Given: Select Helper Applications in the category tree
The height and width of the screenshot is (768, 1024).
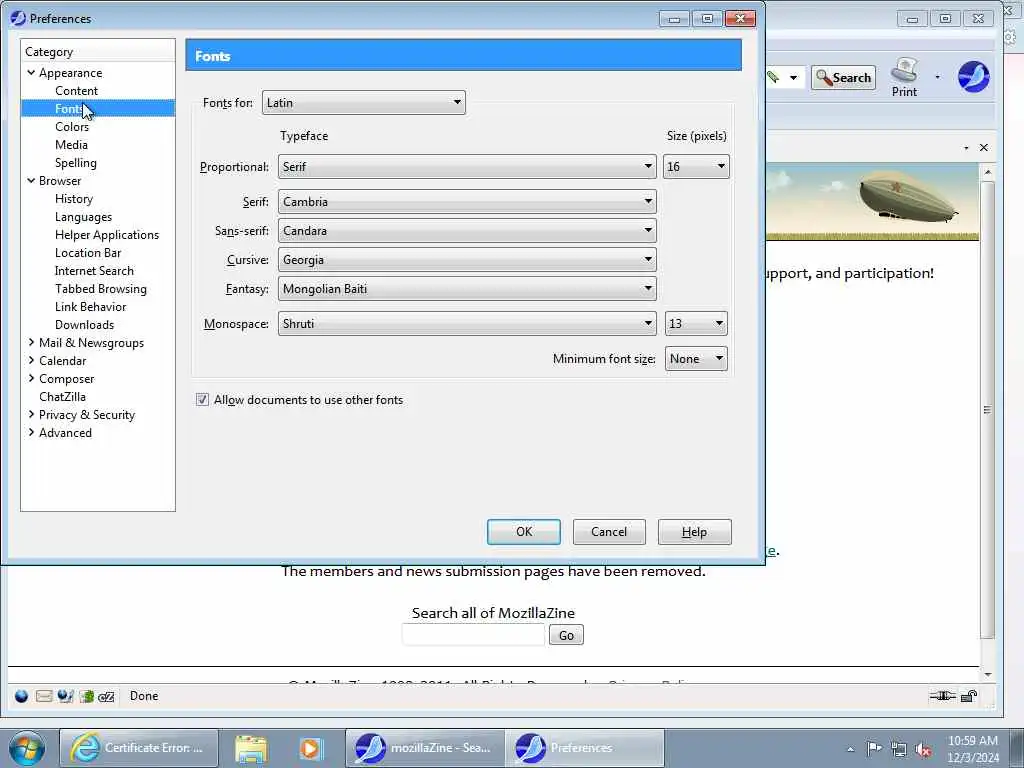Looking at the screenshot, I should (x=107, y=235).
